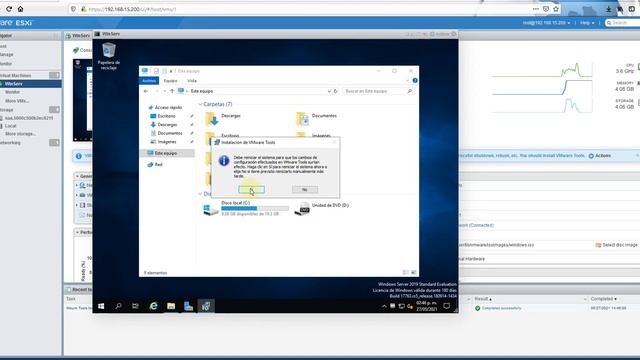Open Task View on taskbar

tap(136, 306)
